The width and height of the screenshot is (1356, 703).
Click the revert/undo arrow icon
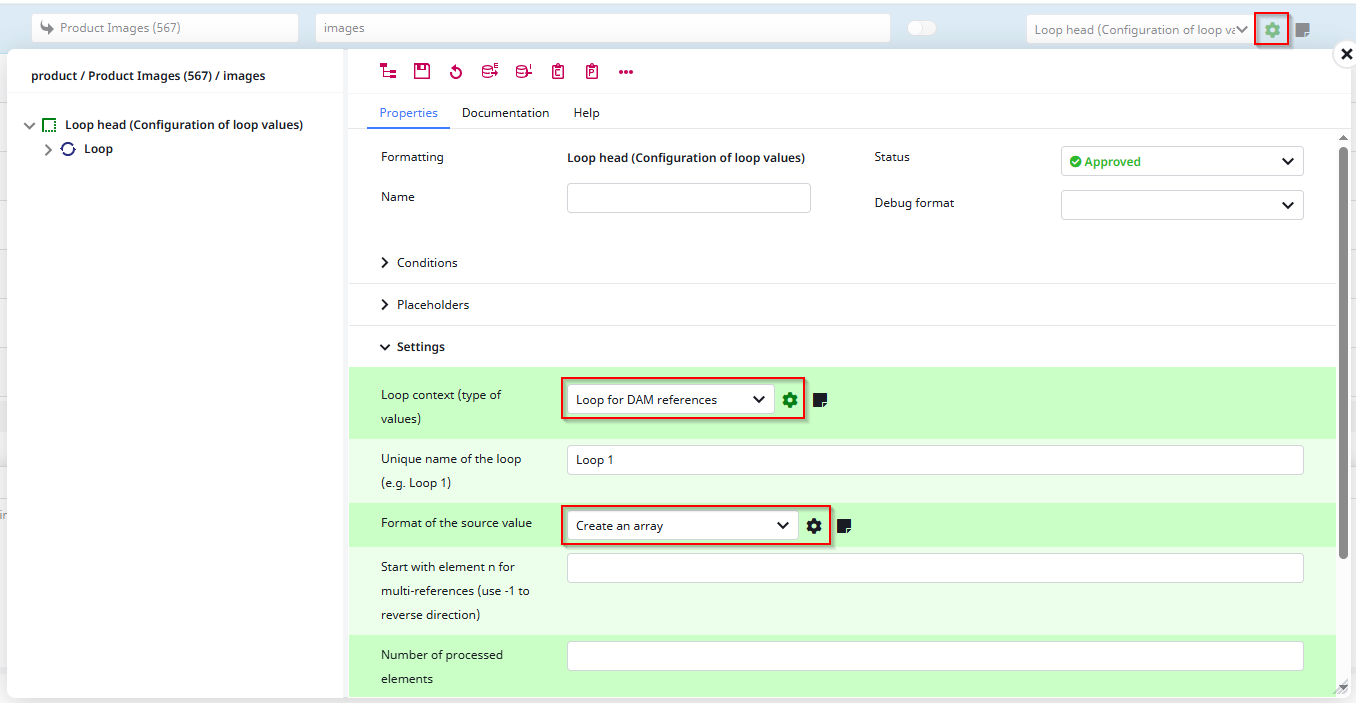455,71
